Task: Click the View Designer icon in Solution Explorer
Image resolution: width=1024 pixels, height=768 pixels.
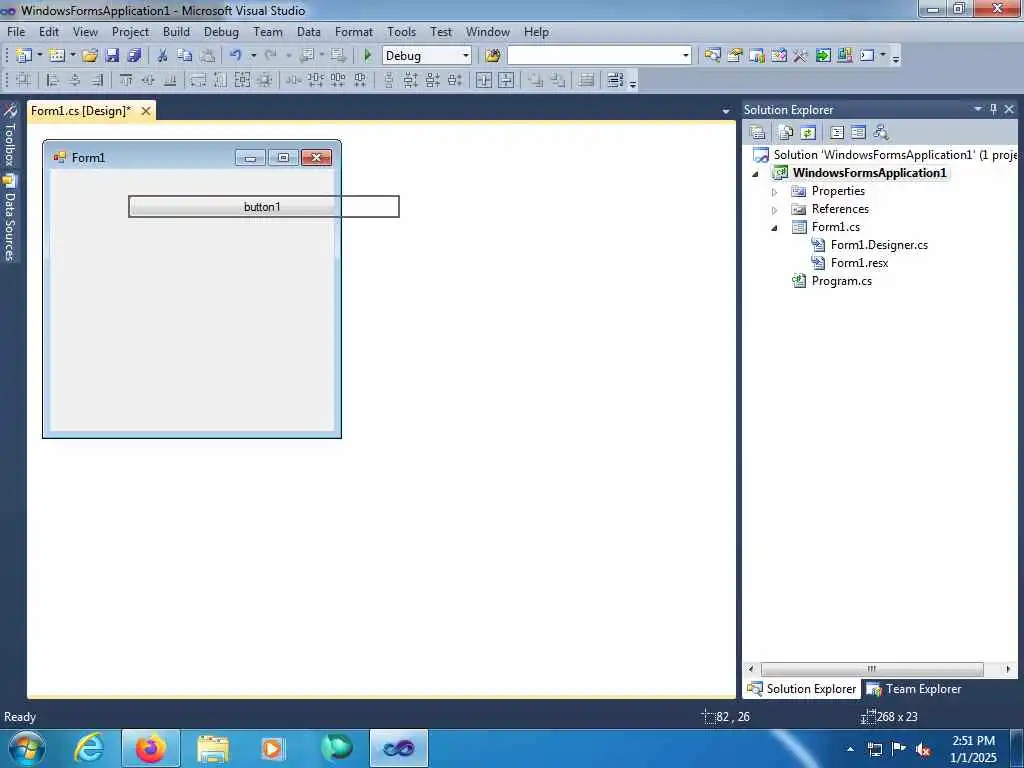Action: [859, 133]
